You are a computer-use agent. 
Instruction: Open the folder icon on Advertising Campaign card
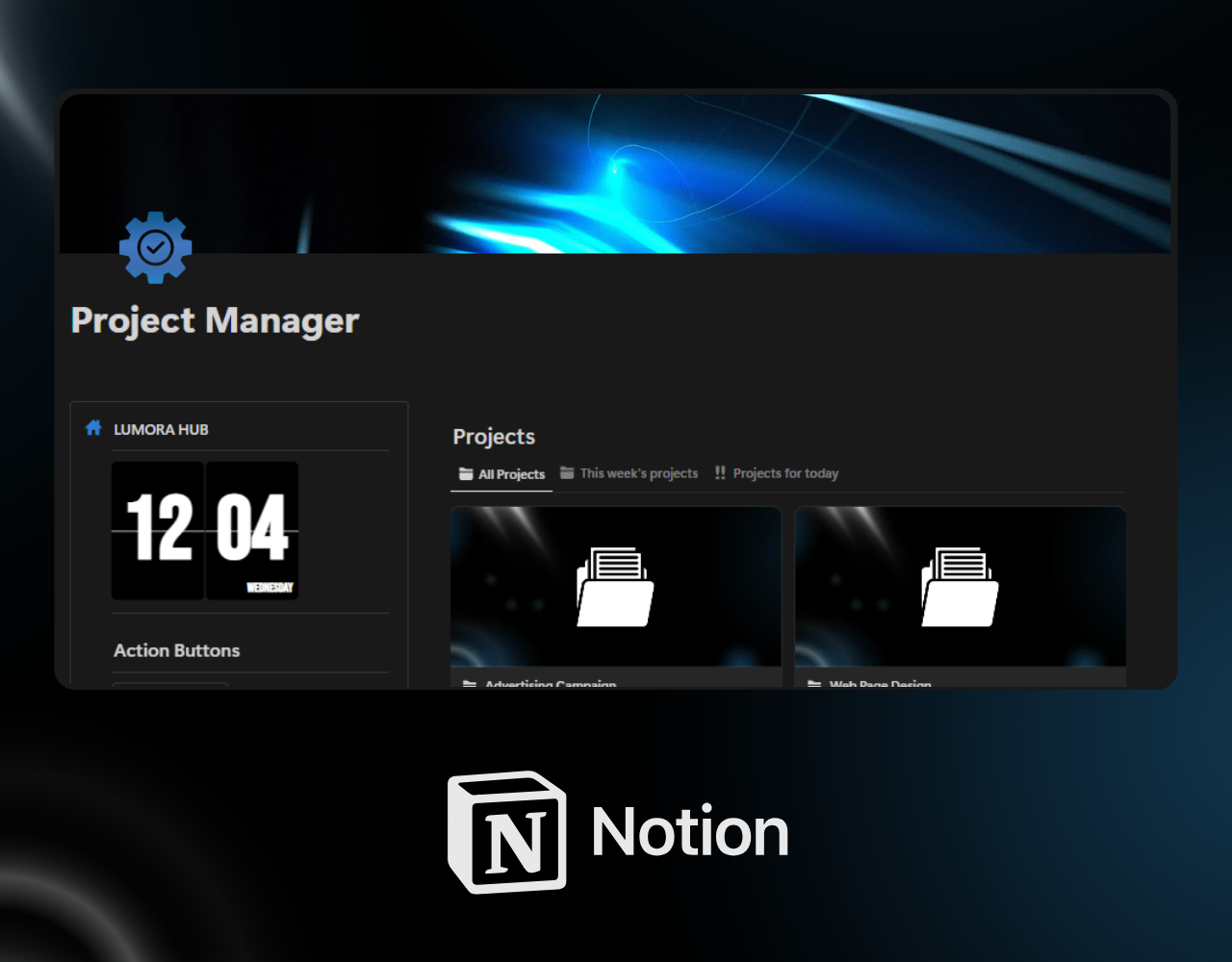615,587
